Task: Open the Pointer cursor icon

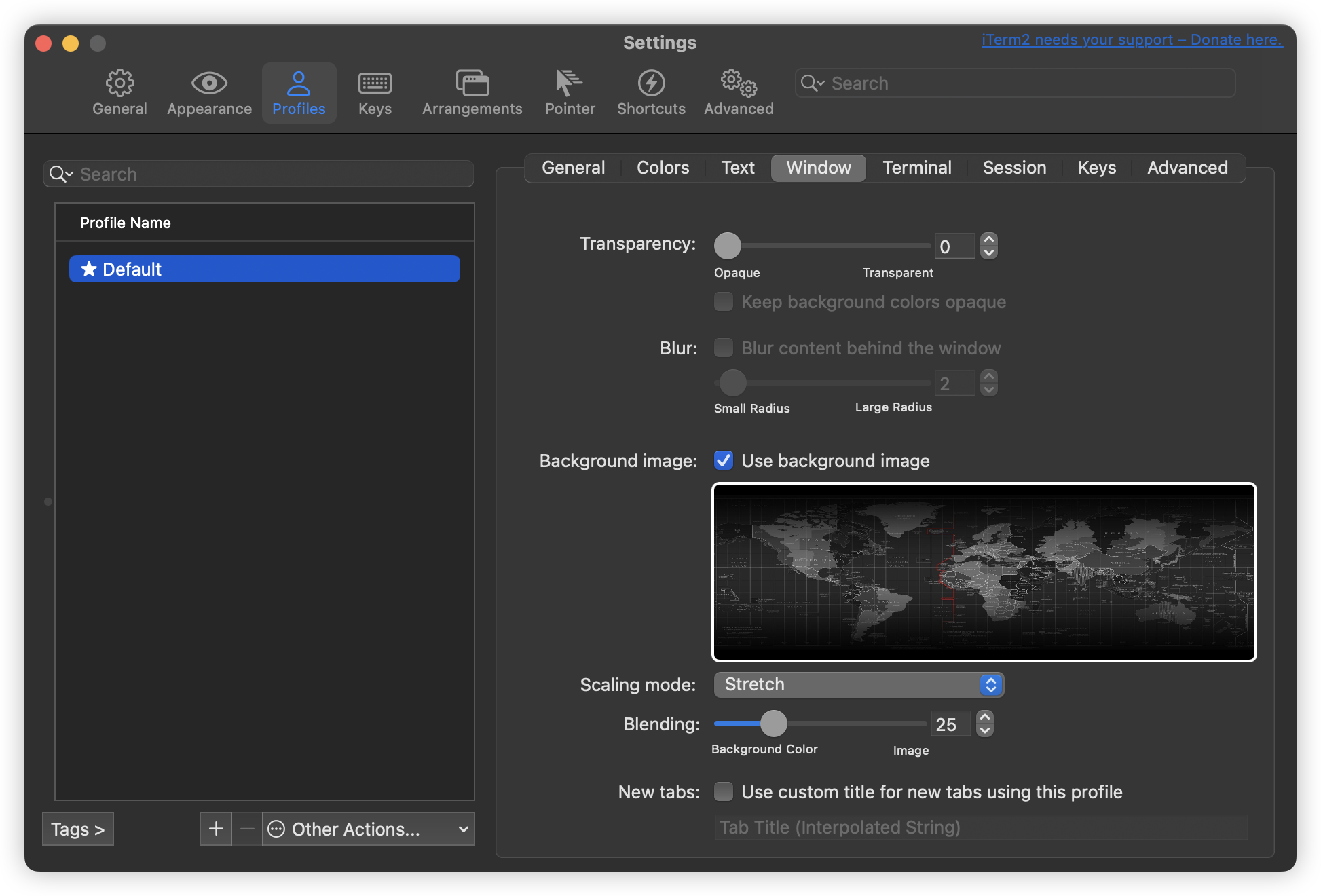Action: (569, 83)
